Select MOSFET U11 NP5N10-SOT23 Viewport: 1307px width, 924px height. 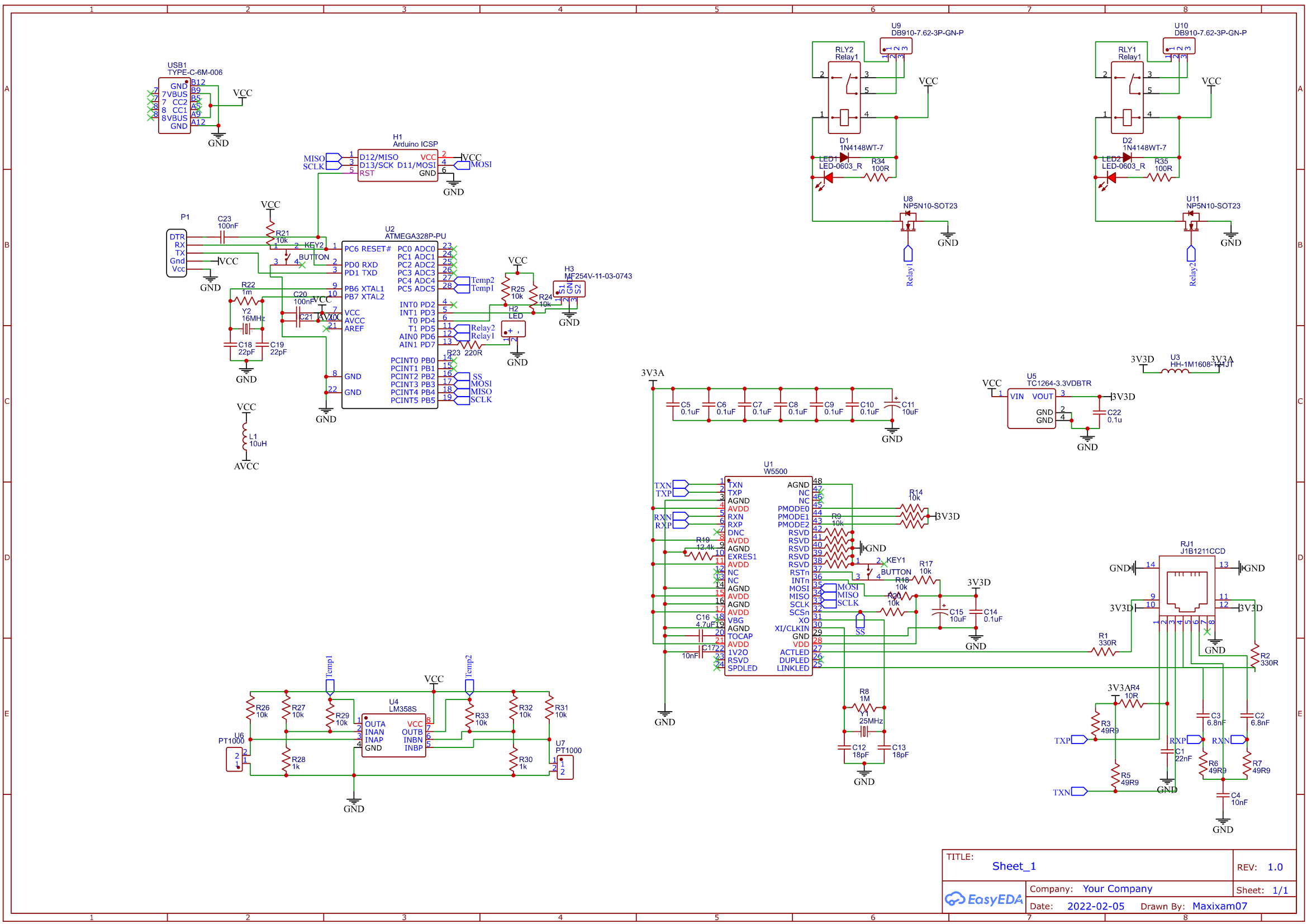(1190, 222)
